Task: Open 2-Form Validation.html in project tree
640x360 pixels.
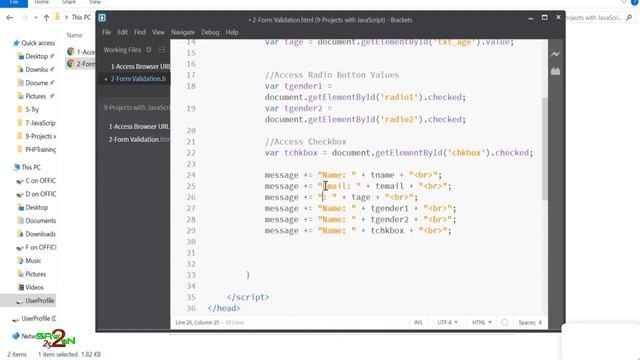Action: [139, 139]
